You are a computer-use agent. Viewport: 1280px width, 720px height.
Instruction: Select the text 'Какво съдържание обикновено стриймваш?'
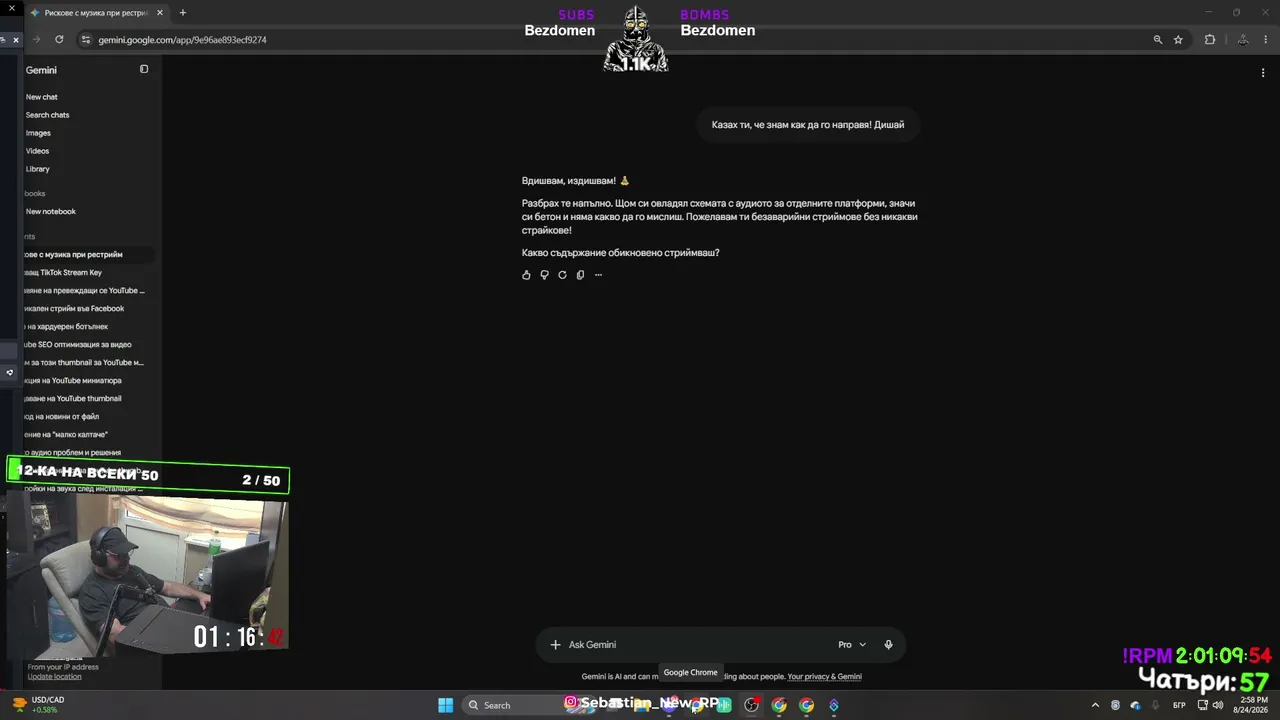tap(621, 253)
